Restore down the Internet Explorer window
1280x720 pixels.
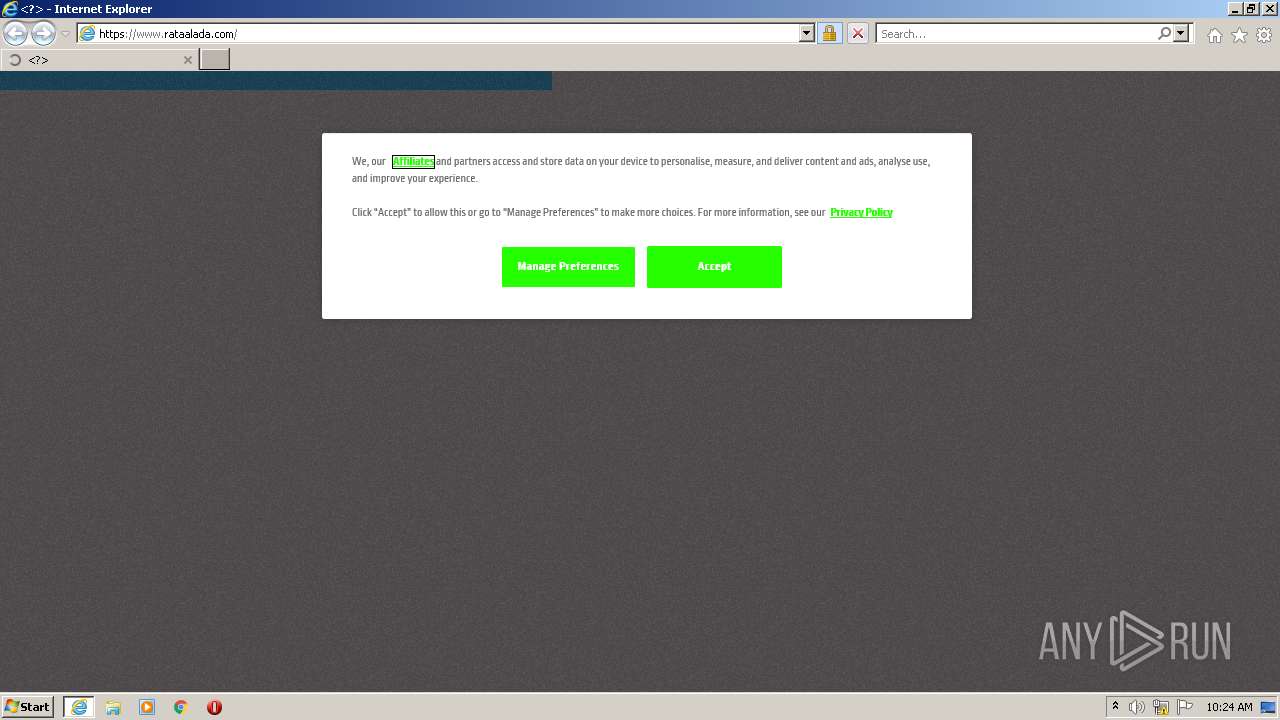click(x=1252, y=9)
